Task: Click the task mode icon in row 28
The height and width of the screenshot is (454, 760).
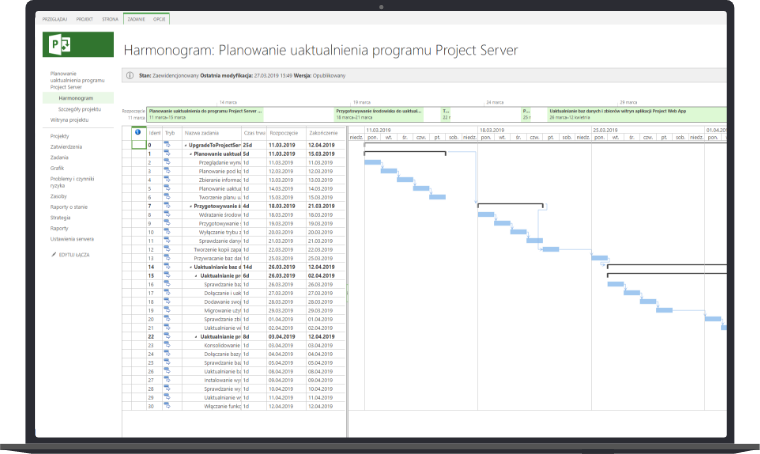Action: [167, 389]
